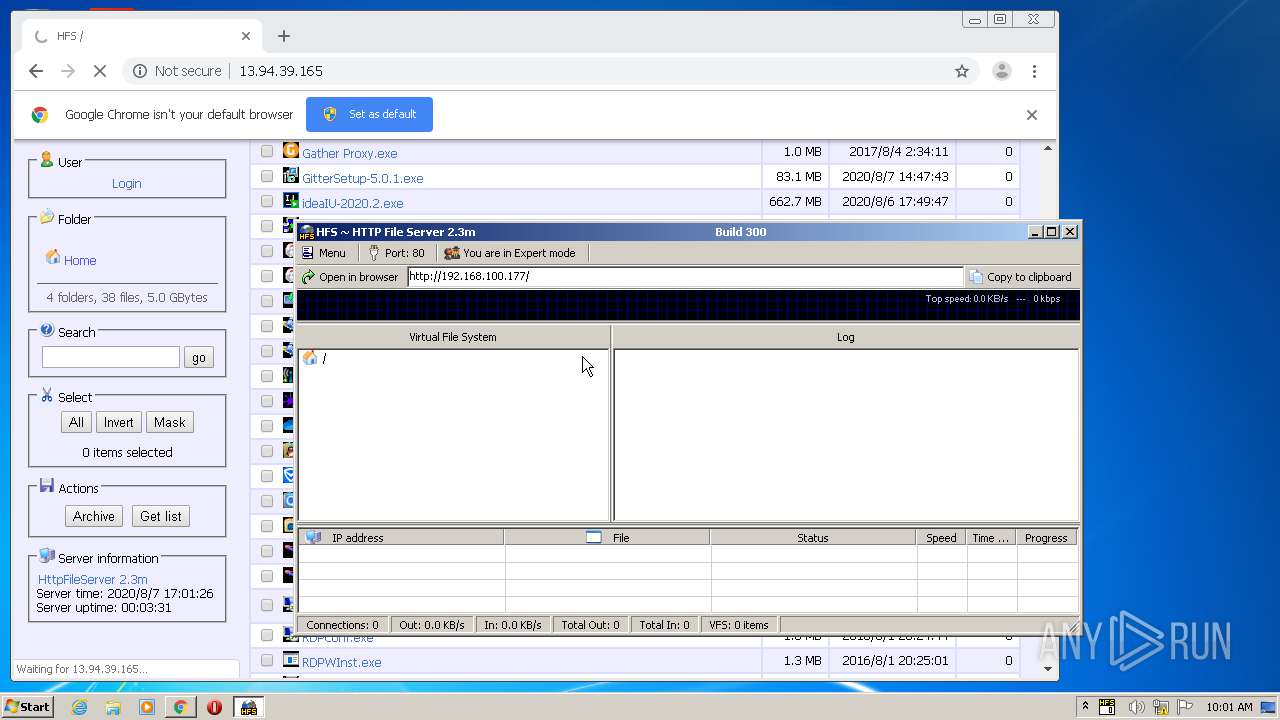Open the HFS Menu button
The image size is (1280, 720).
pos(323,253)
